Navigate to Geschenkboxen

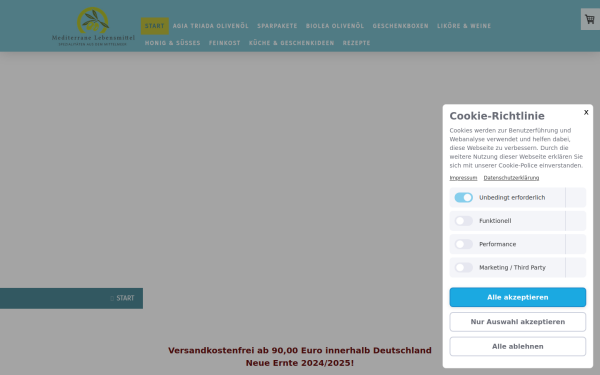400,26
